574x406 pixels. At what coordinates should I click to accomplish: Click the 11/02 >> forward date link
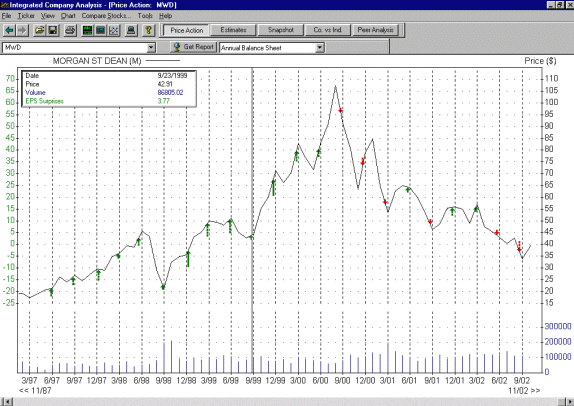click(524, 391)
